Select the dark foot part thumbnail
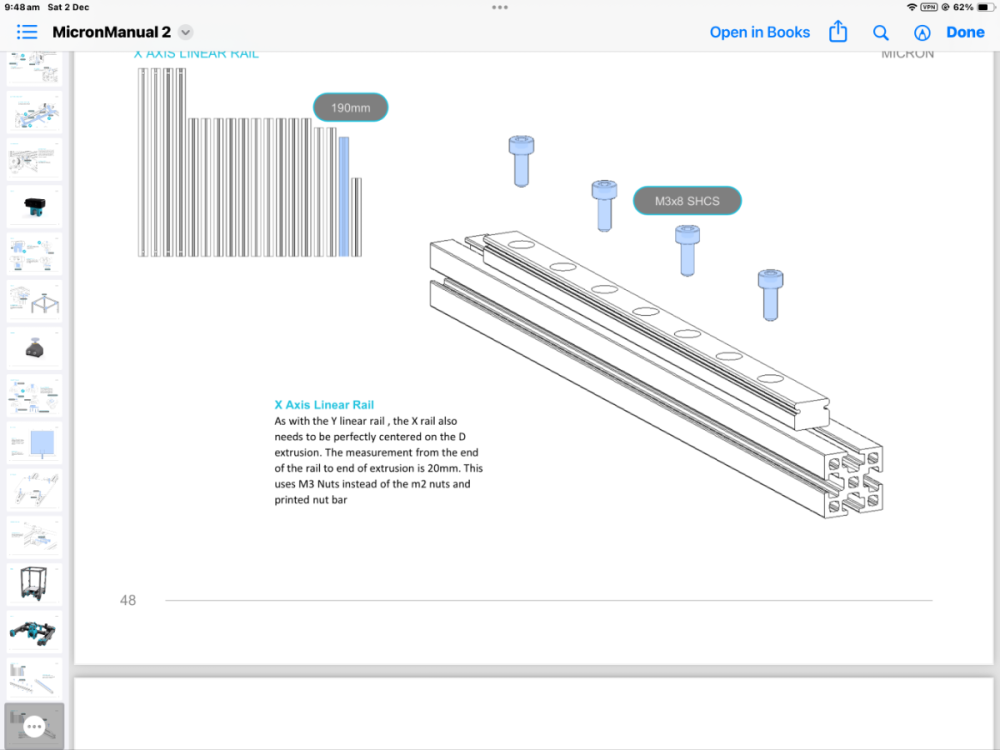The height and width of the screenshot is (750, 1000). 34,348
